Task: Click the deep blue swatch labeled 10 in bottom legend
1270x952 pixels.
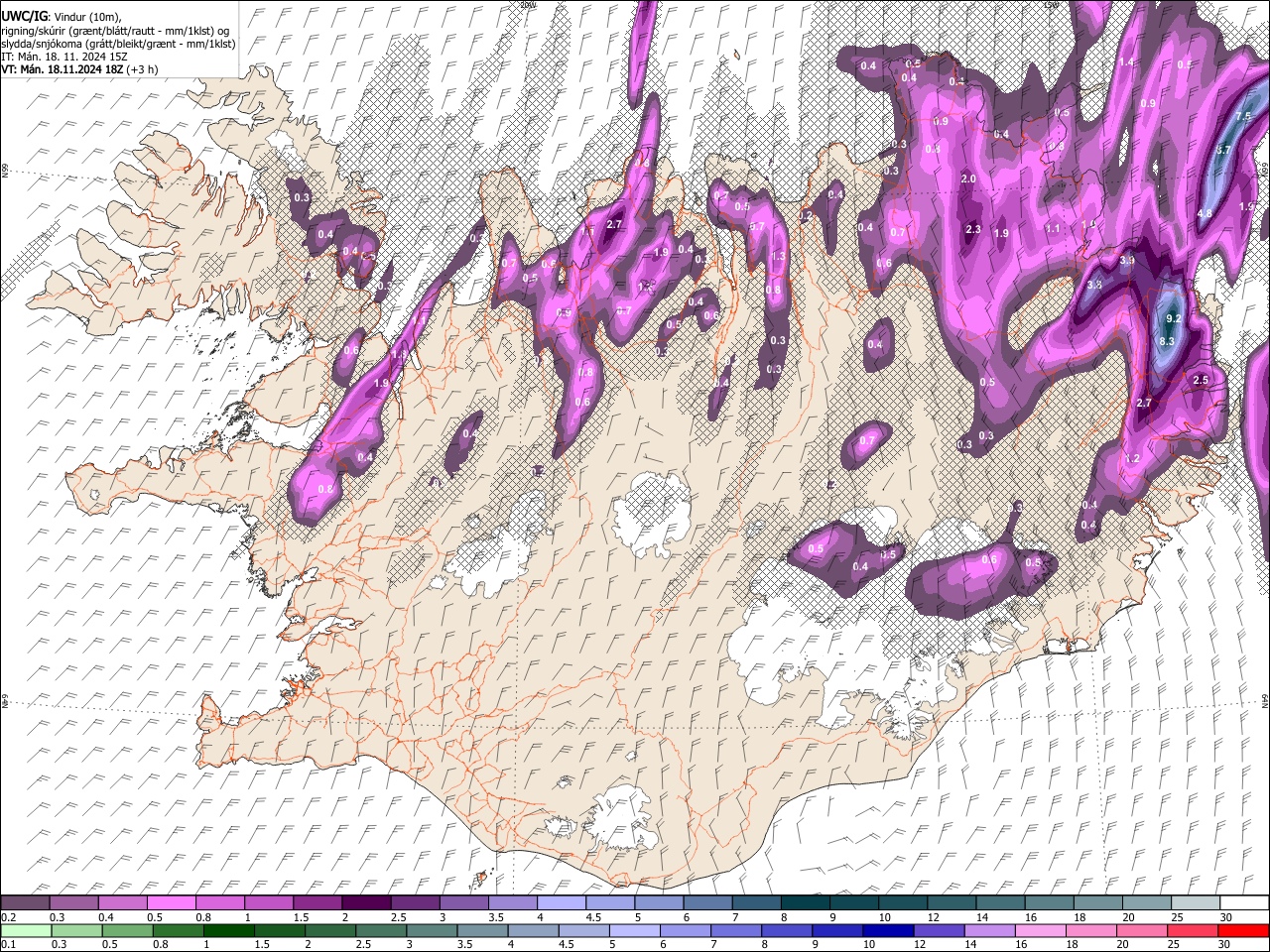Action: click(x=888, y=930)
